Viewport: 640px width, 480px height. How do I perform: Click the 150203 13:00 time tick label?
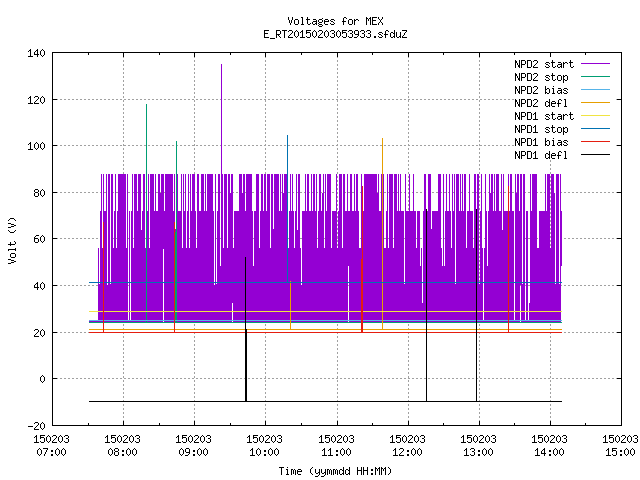[478, 446]
